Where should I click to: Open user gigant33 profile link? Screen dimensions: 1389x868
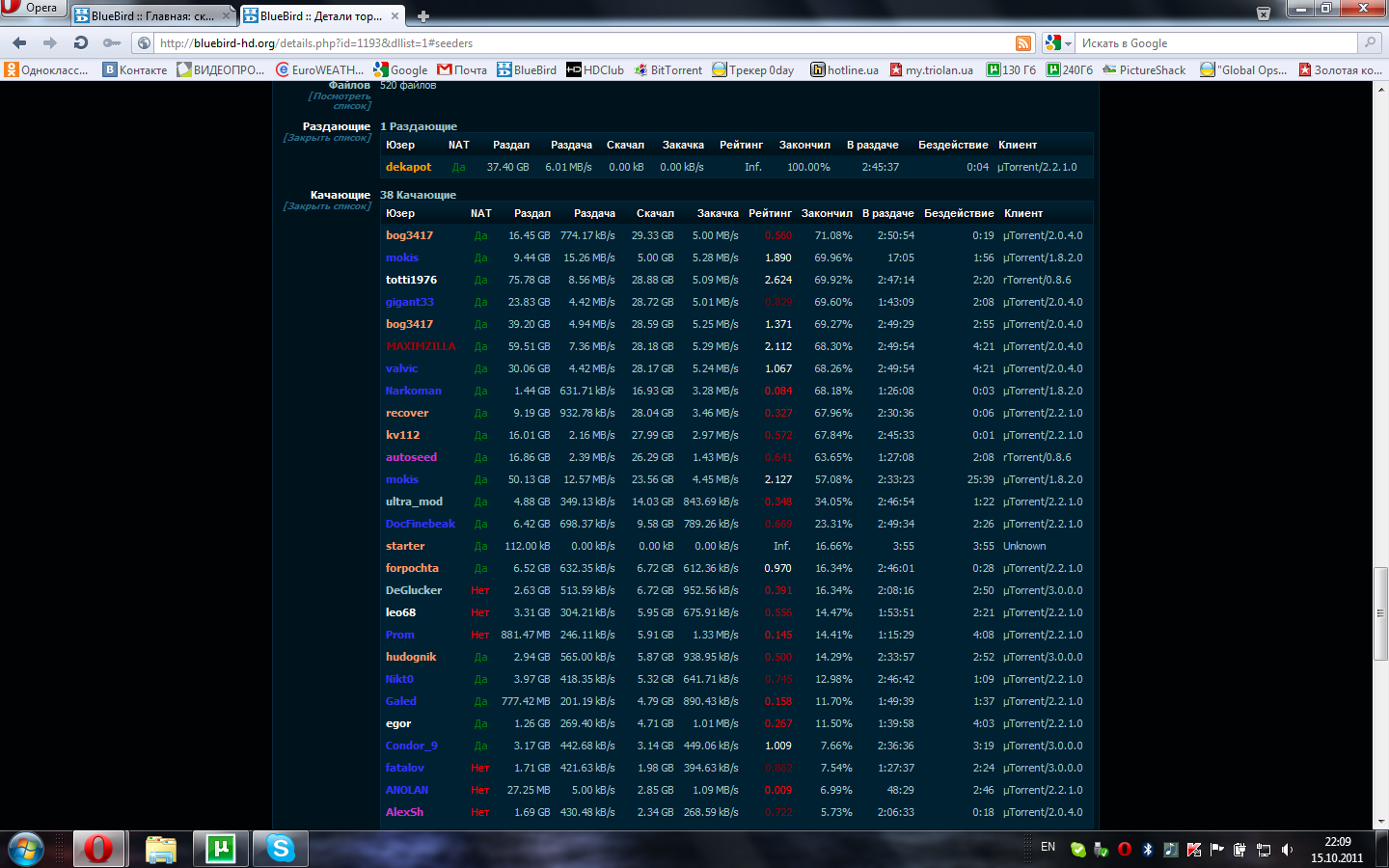pyautogui.click(x=409, y=302)
